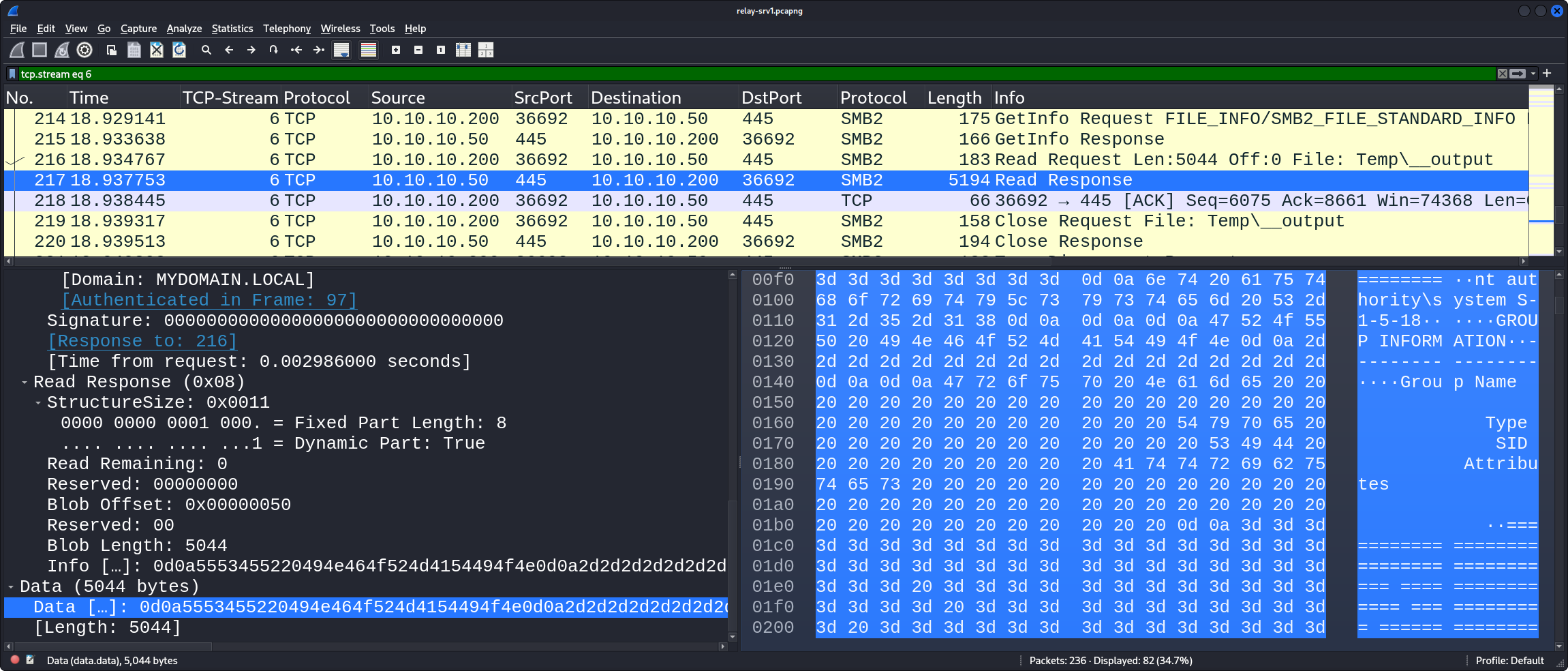Open the File menu

(18, 29)
